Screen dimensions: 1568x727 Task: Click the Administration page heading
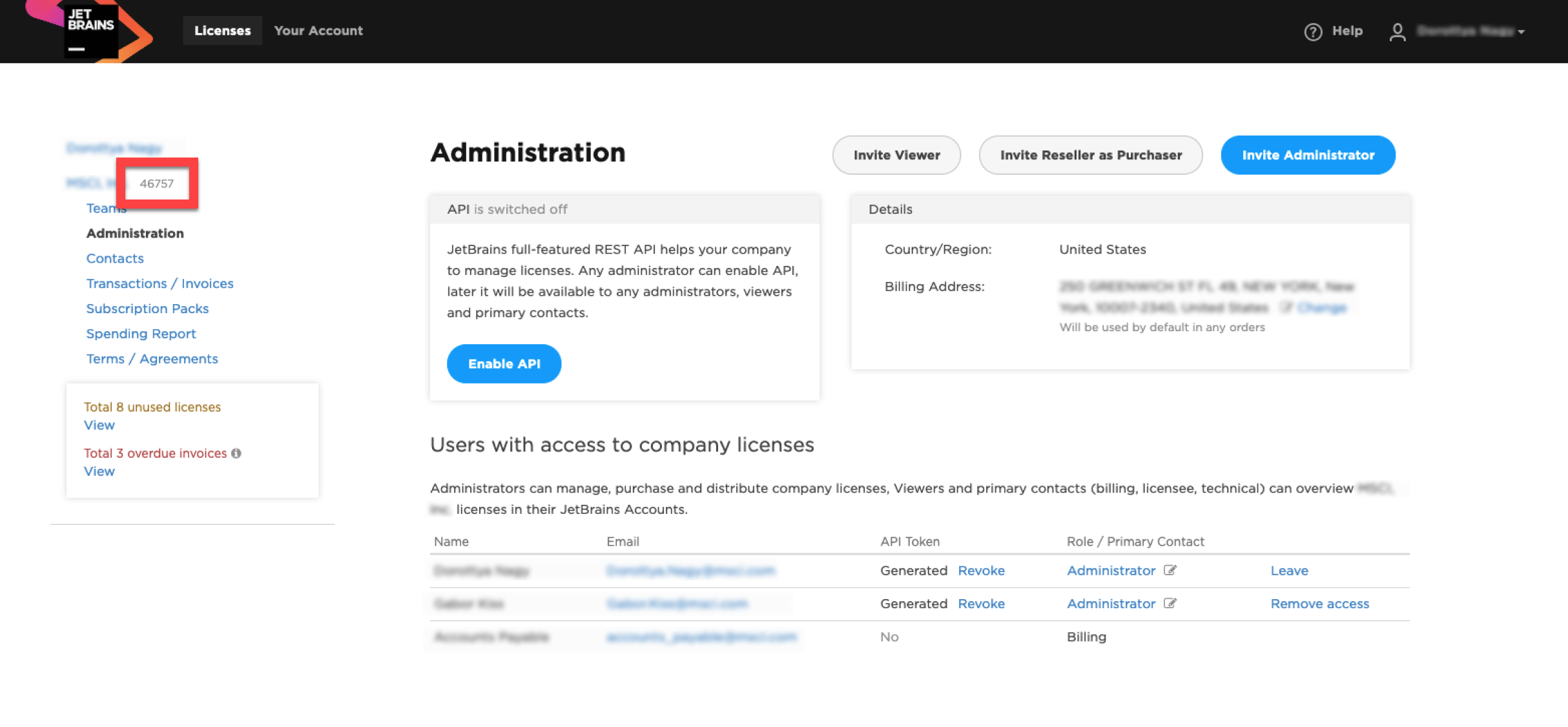tap(528, 153)
